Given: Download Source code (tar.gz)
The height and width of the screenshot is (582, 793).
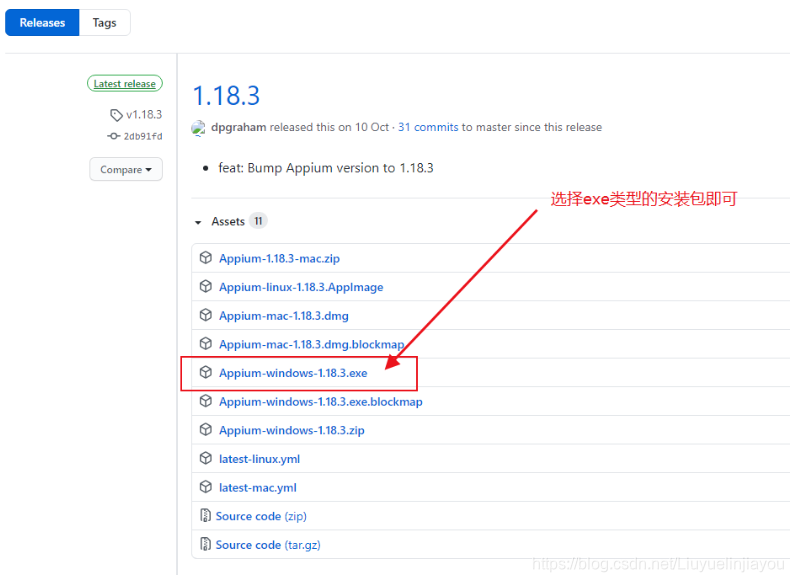Looking at the screenshot, I should pyautogui.click(x=268, y=545).
